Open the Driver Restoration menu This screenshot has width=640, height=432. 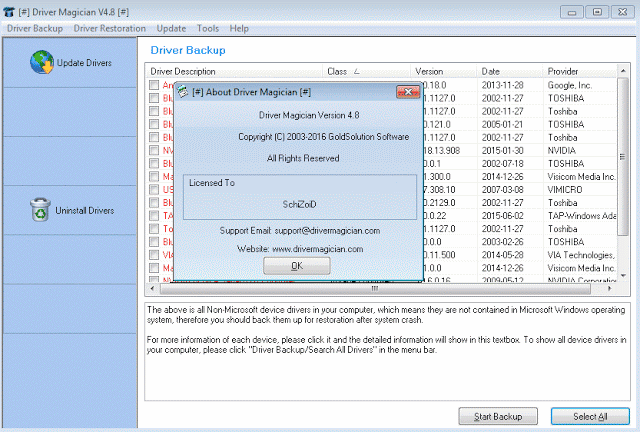tap(109, 29)
